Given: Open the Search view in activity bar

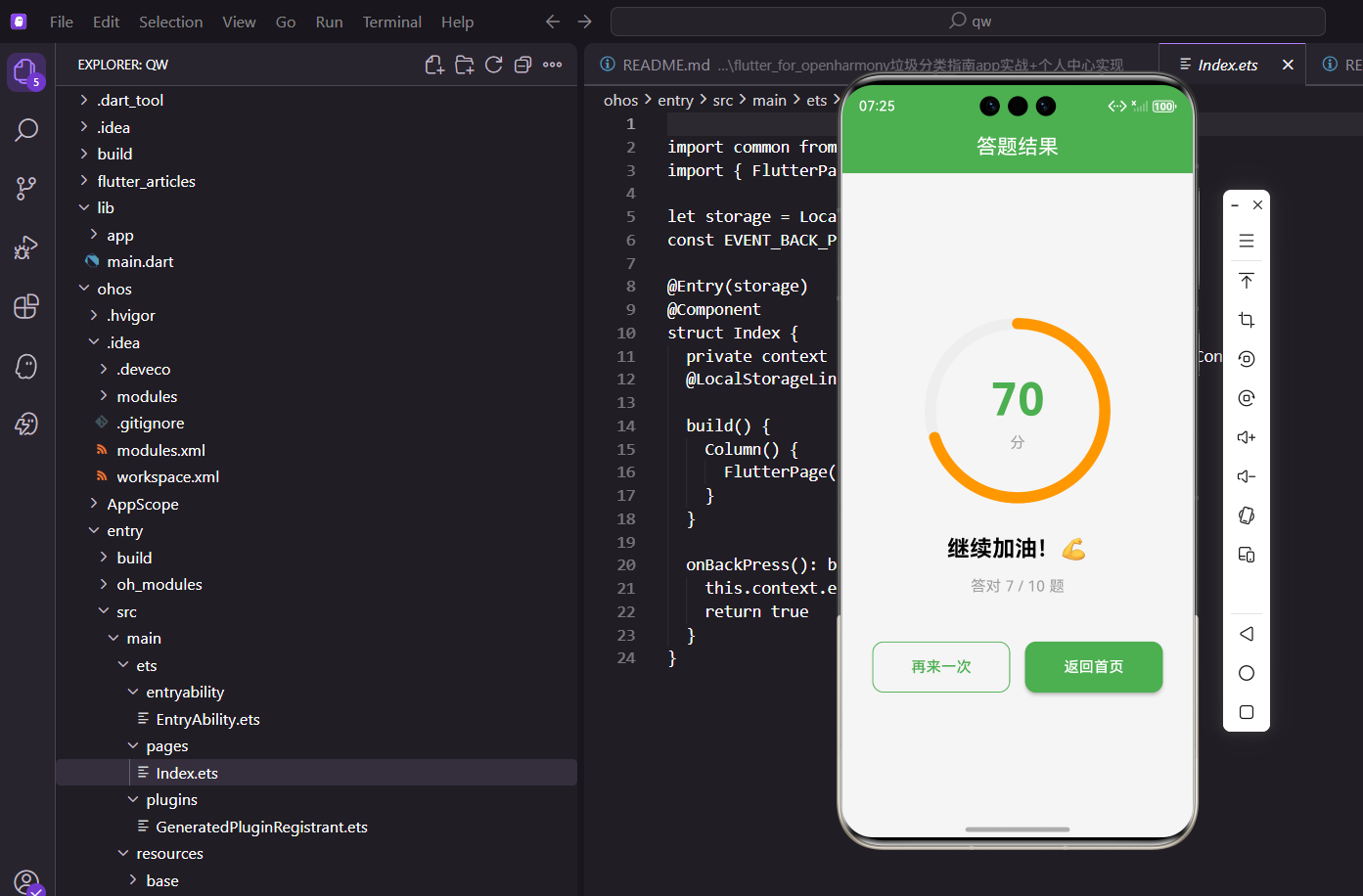Looking at the screenshot, I should 26,130.
